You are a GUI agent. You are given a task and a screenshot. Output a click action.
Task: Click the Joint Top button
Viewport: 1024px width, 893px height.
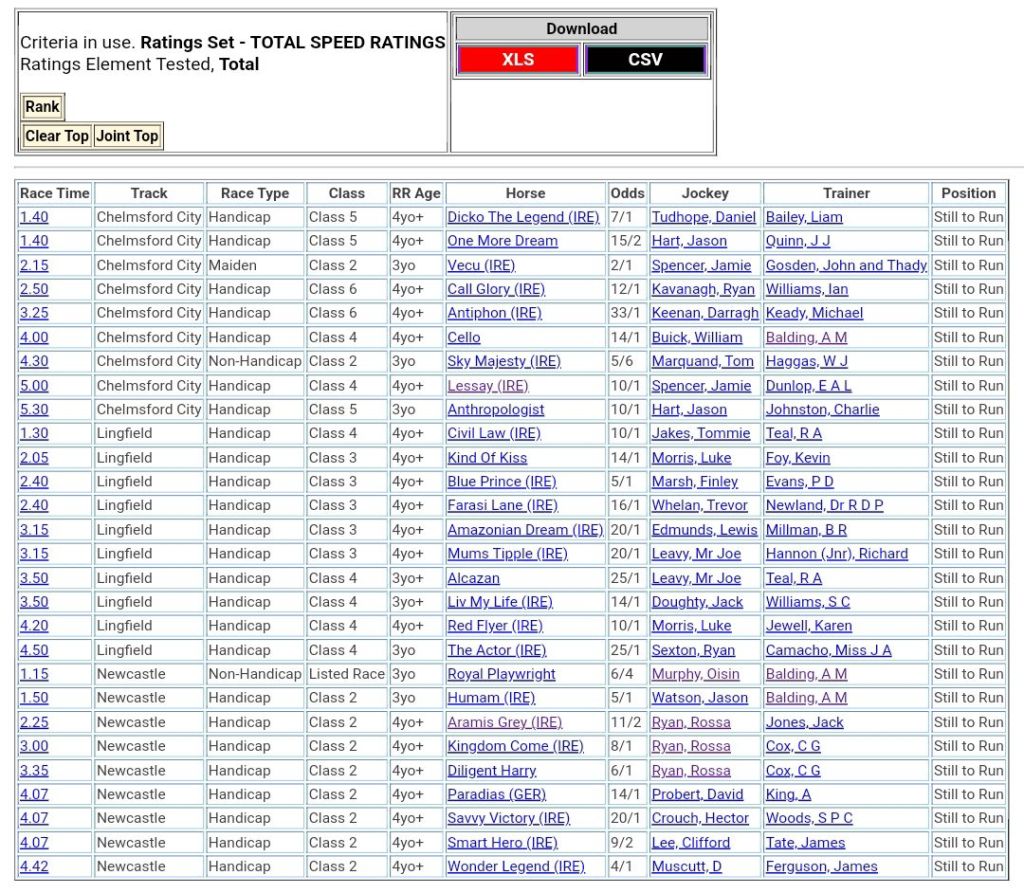[127, 136]
